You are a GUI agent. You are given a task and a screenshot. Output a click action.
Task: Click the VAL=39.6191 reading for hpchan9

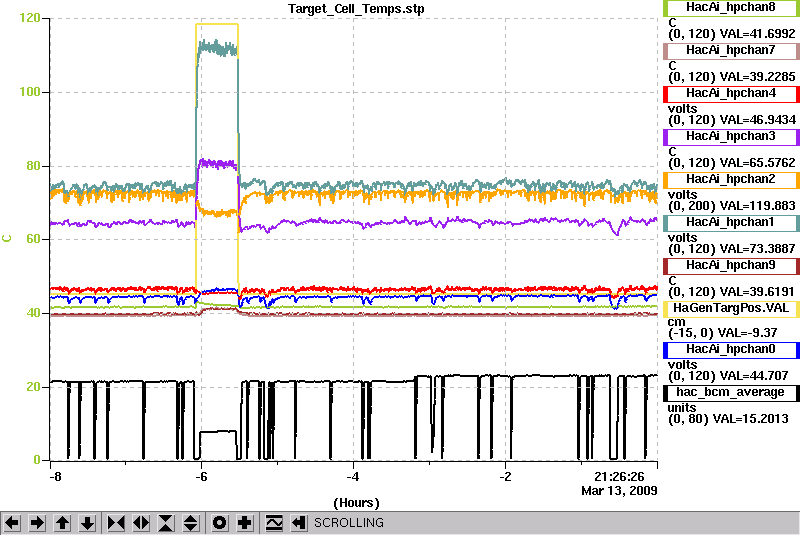coord(757,292)
